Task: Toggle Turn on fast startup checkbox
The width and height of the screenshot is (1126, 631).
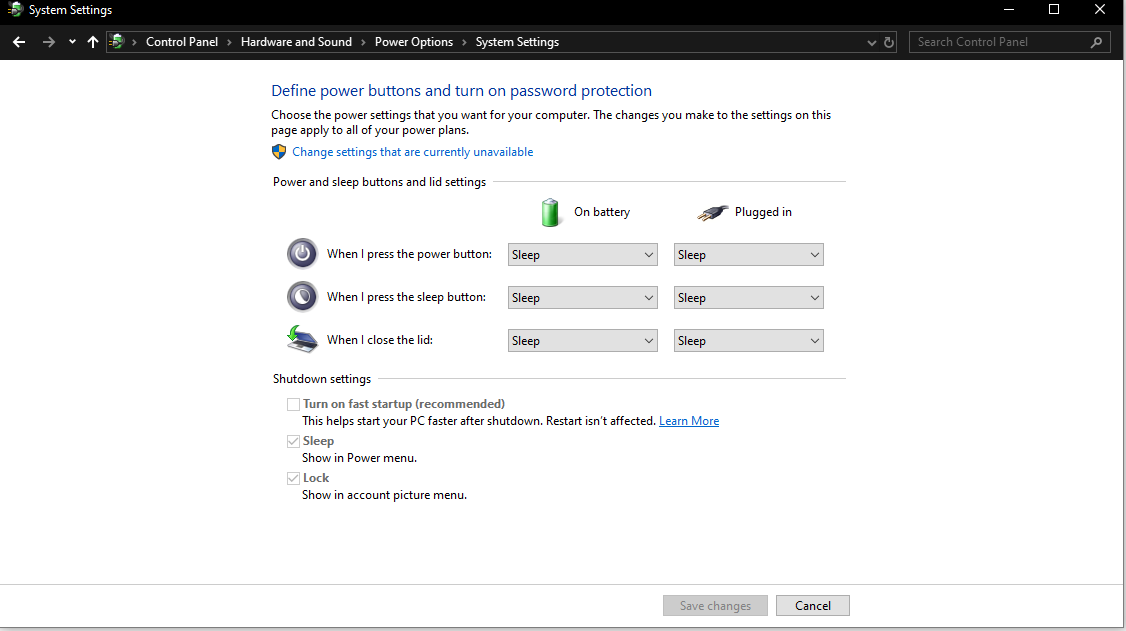Action: (x=293, y=404)
